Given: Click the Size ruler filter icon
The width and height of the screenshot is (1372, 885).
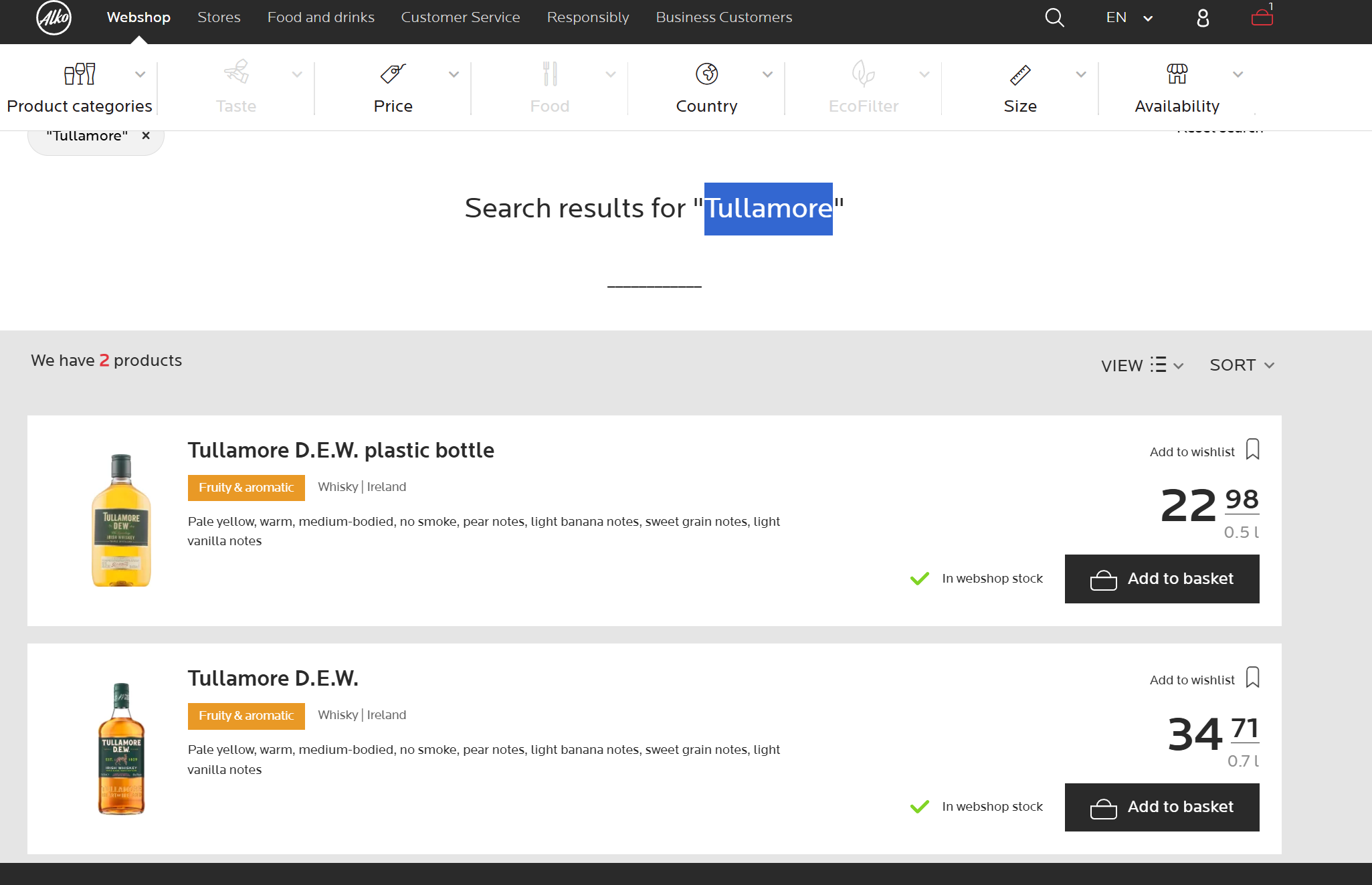Looking at the screenshot, I should click(1019, 75).
